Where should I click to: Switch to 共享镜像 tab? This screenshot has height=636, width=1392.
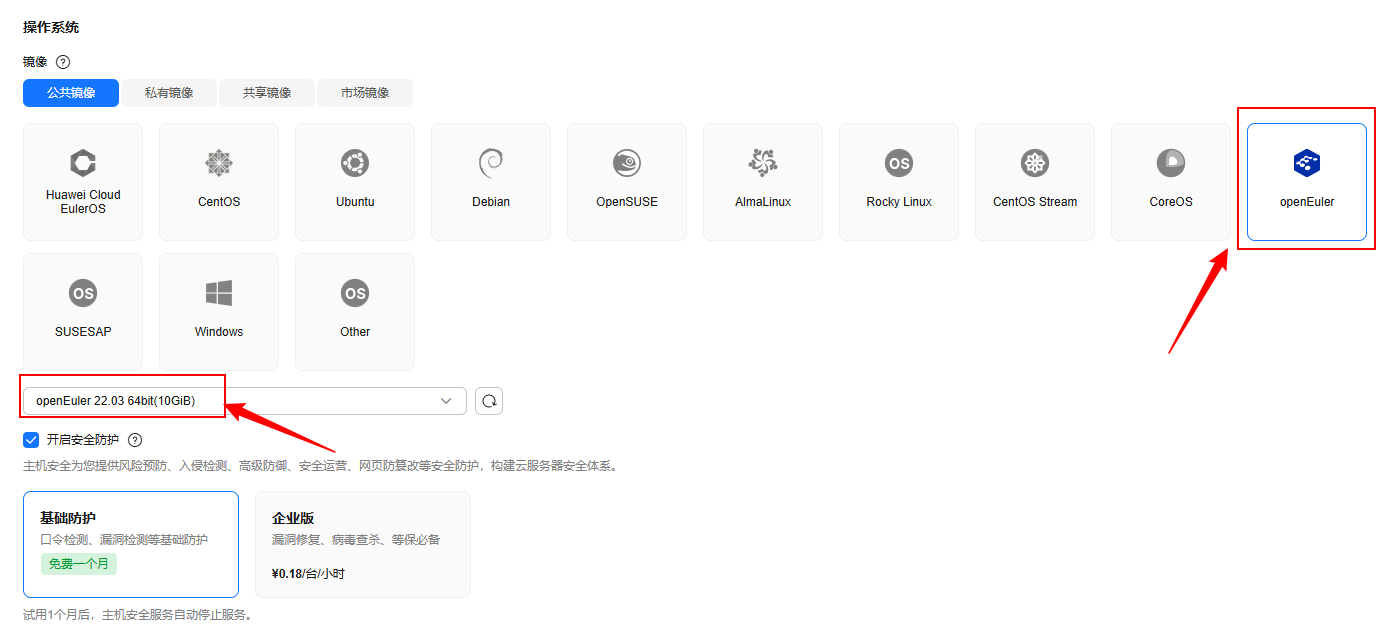[266, 93]
